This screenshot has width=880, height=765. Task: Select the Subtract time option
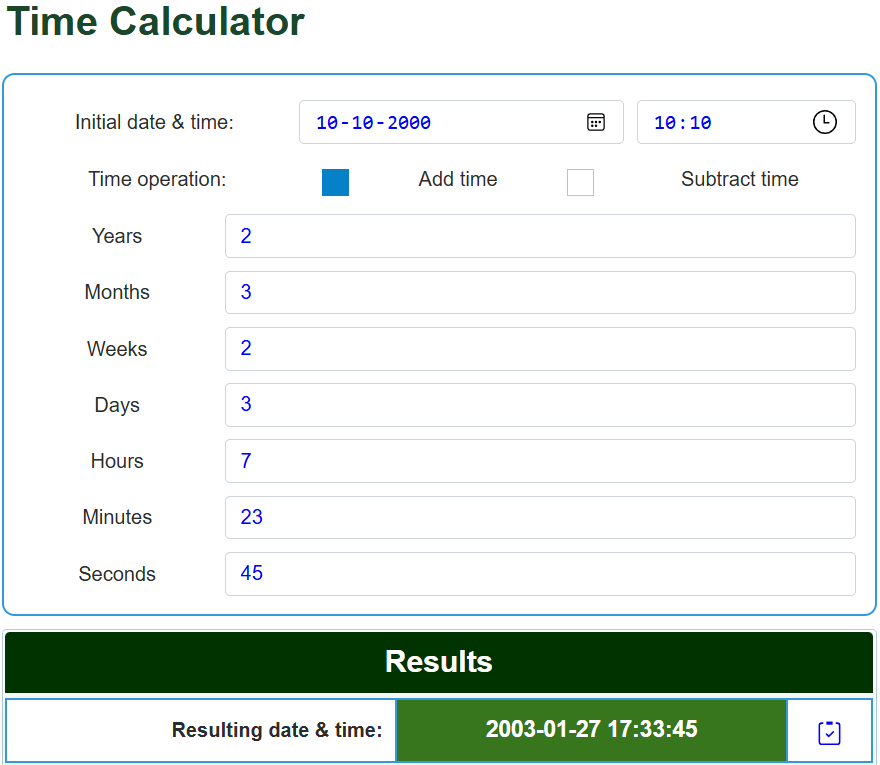(580, 182)
